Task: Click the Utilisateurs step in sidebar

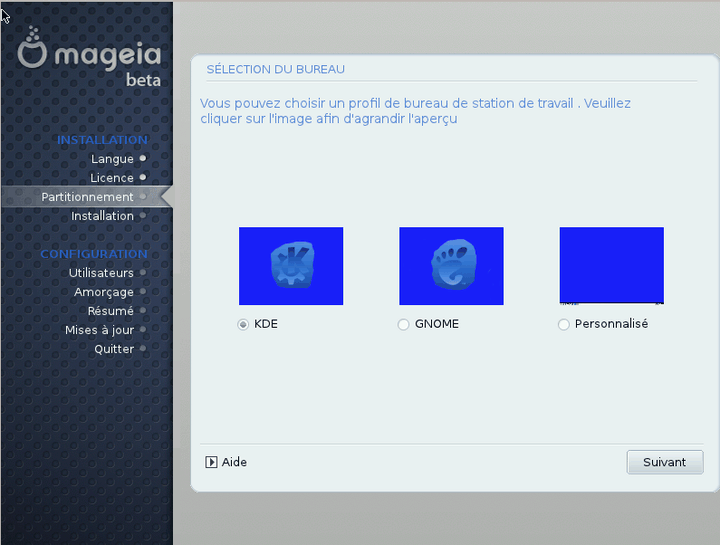Action: click(101, 273)
